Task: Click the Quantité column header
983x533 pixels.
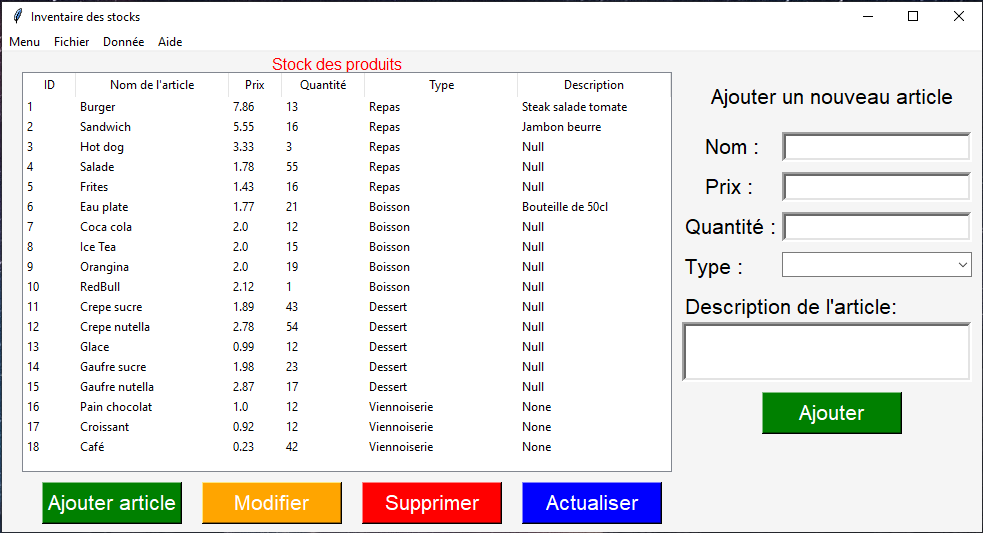Action: pyautogui.click(x=323, y=85)
